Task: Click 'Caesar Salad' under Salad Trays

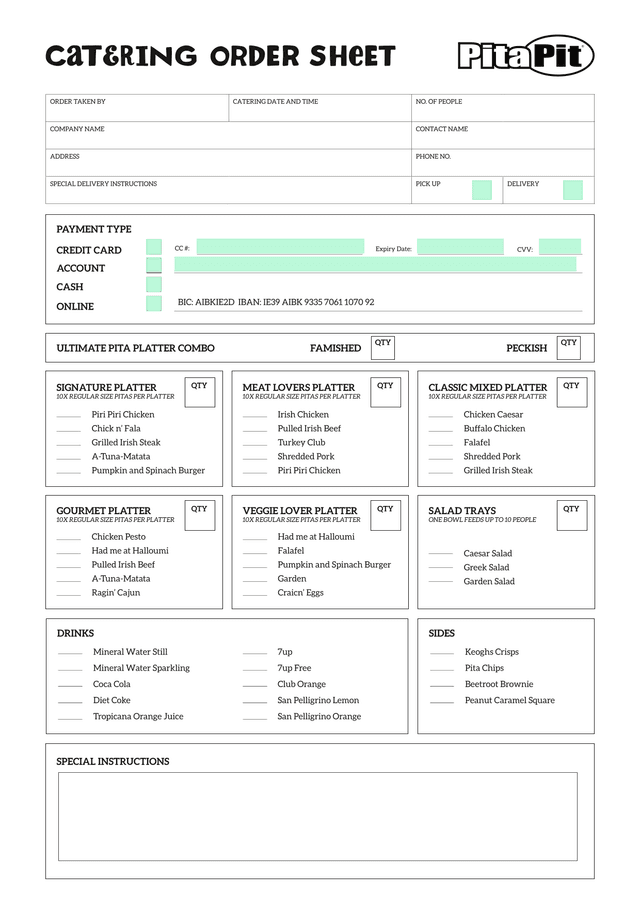Action: coord(488,554)
